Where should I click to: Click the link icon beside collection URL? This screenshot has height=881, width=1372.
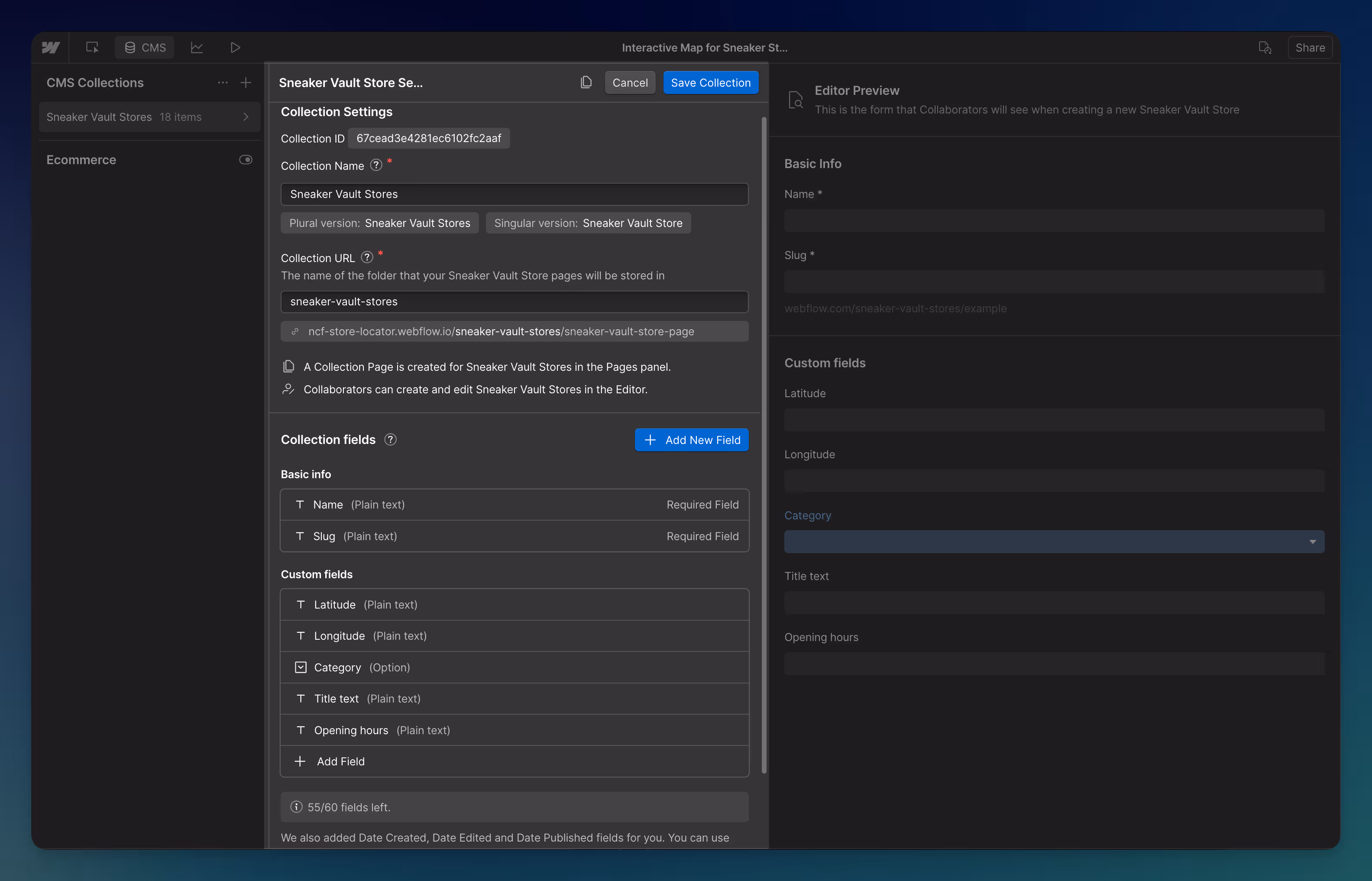coord(295,331)
